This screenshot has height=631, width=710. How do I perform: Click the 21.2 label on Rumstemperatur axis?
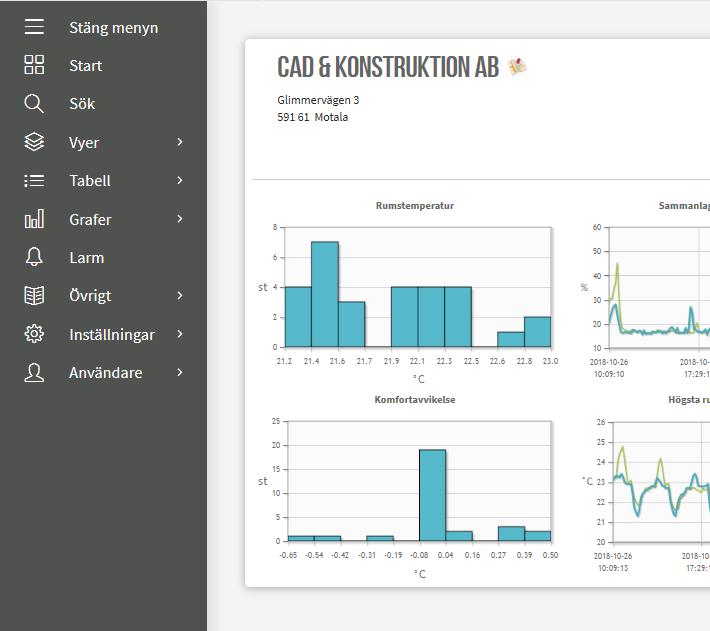(x=284, y=361)
